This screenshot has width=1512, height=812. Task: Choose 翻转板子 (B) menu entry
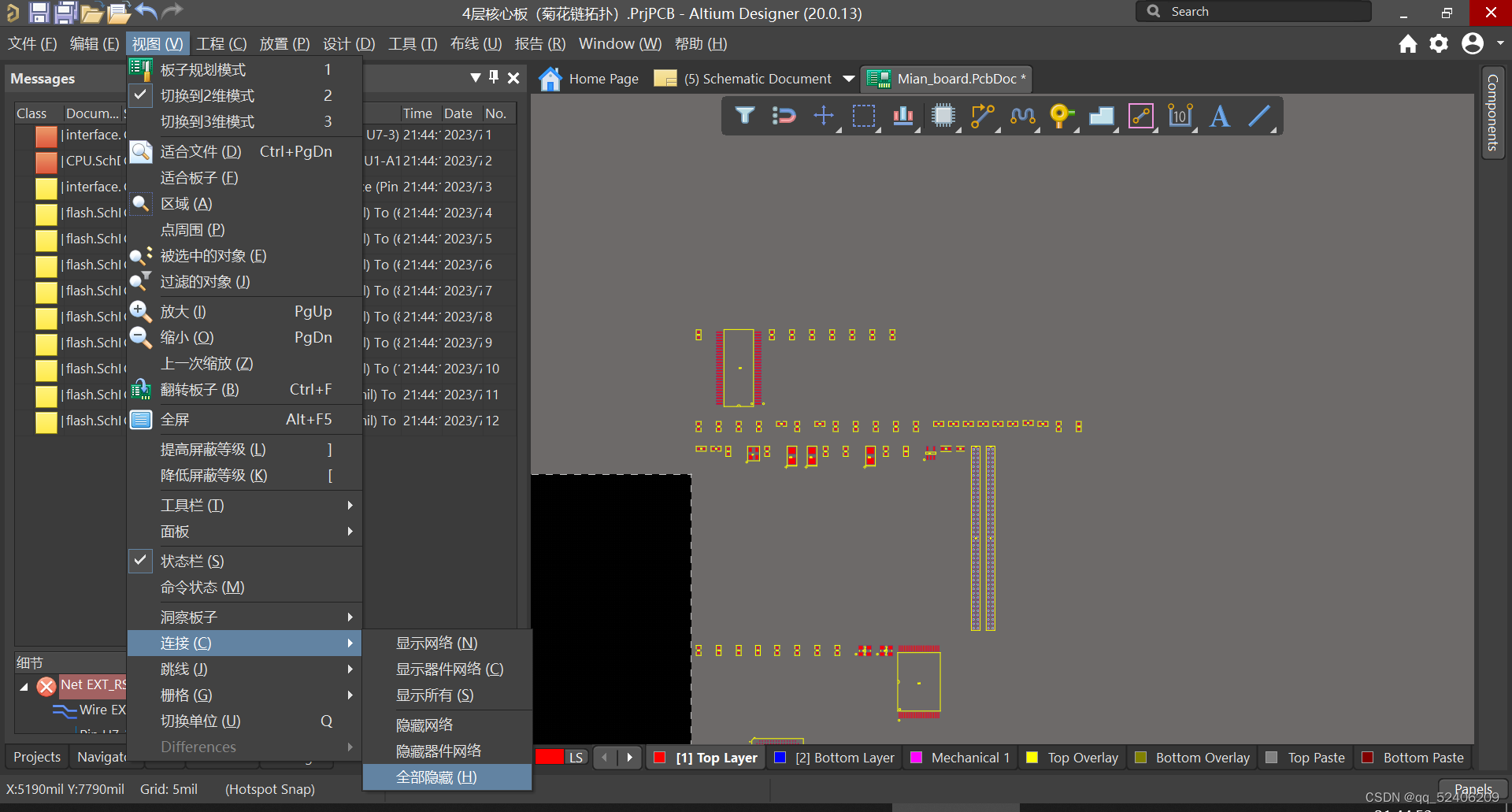click(x=244, y=389)
